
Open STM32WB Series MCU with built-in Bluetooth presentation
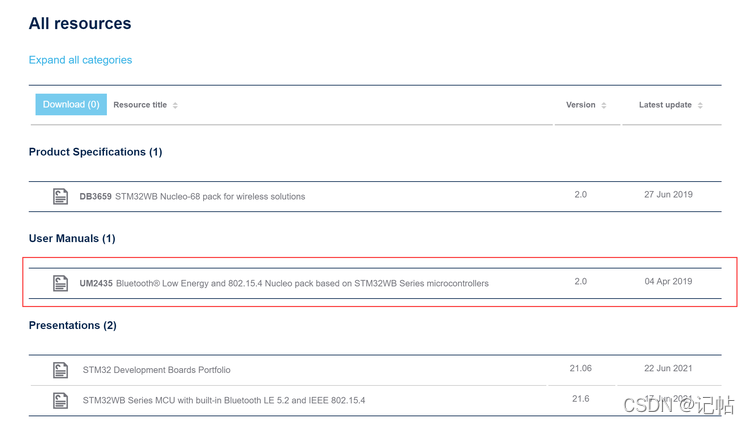point(224,400)
